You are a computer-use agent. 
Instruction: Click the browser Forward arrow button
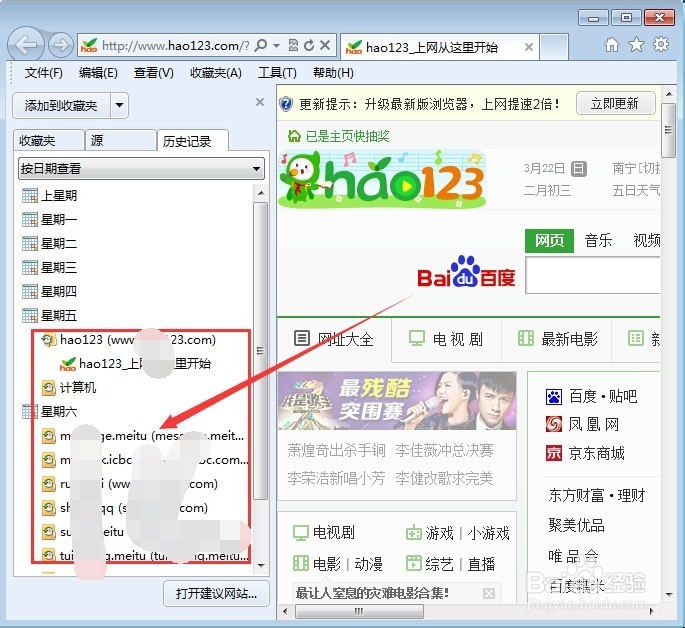[60, 45]
